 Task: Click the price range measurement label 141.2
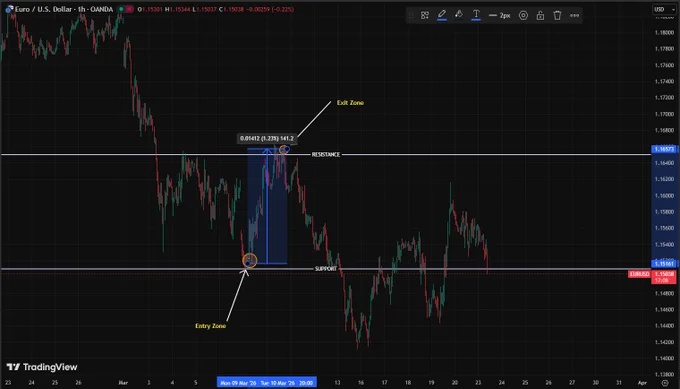[x=267, y=138]
